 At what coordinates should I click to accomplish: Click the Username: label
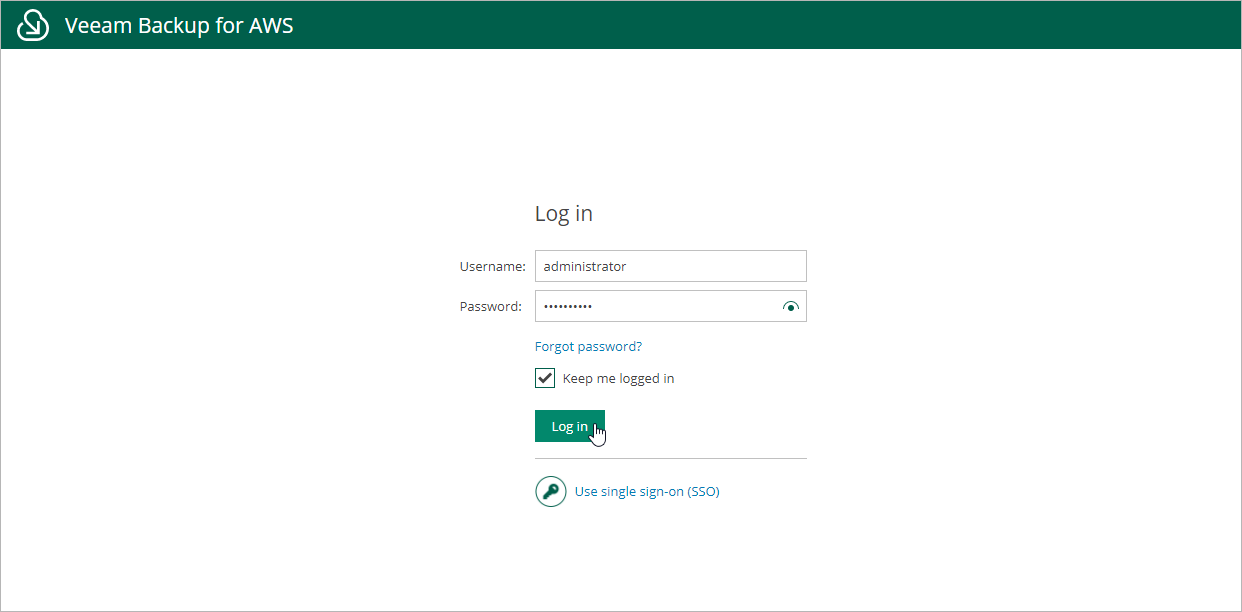tap(493, 266)
